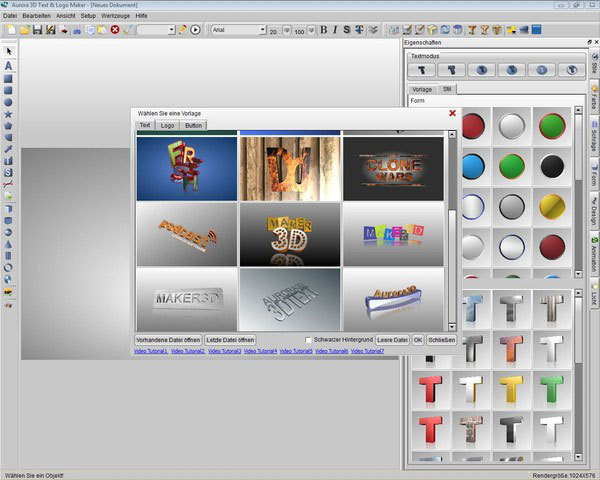Click 'Vorhandene Datei öffnen' button

point(168,340)
